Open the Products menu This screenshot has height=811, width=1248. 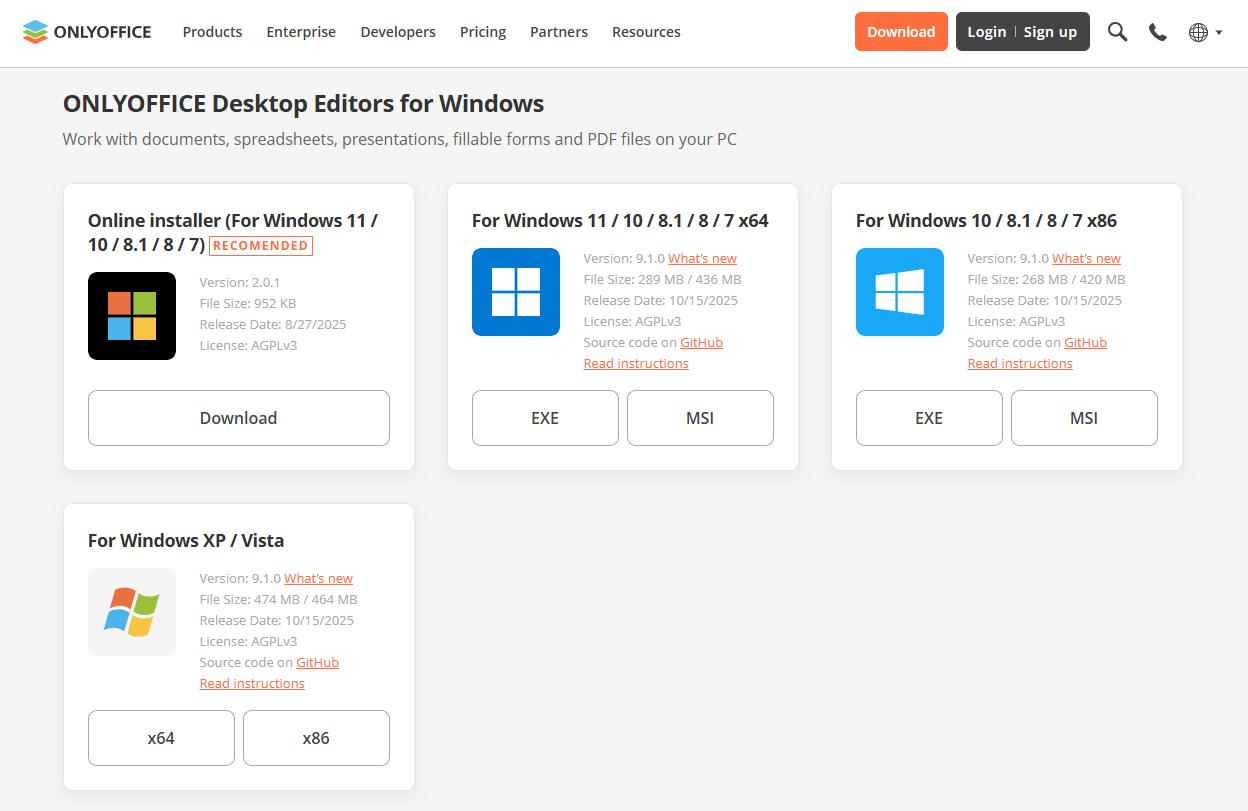tap(212, 31)
